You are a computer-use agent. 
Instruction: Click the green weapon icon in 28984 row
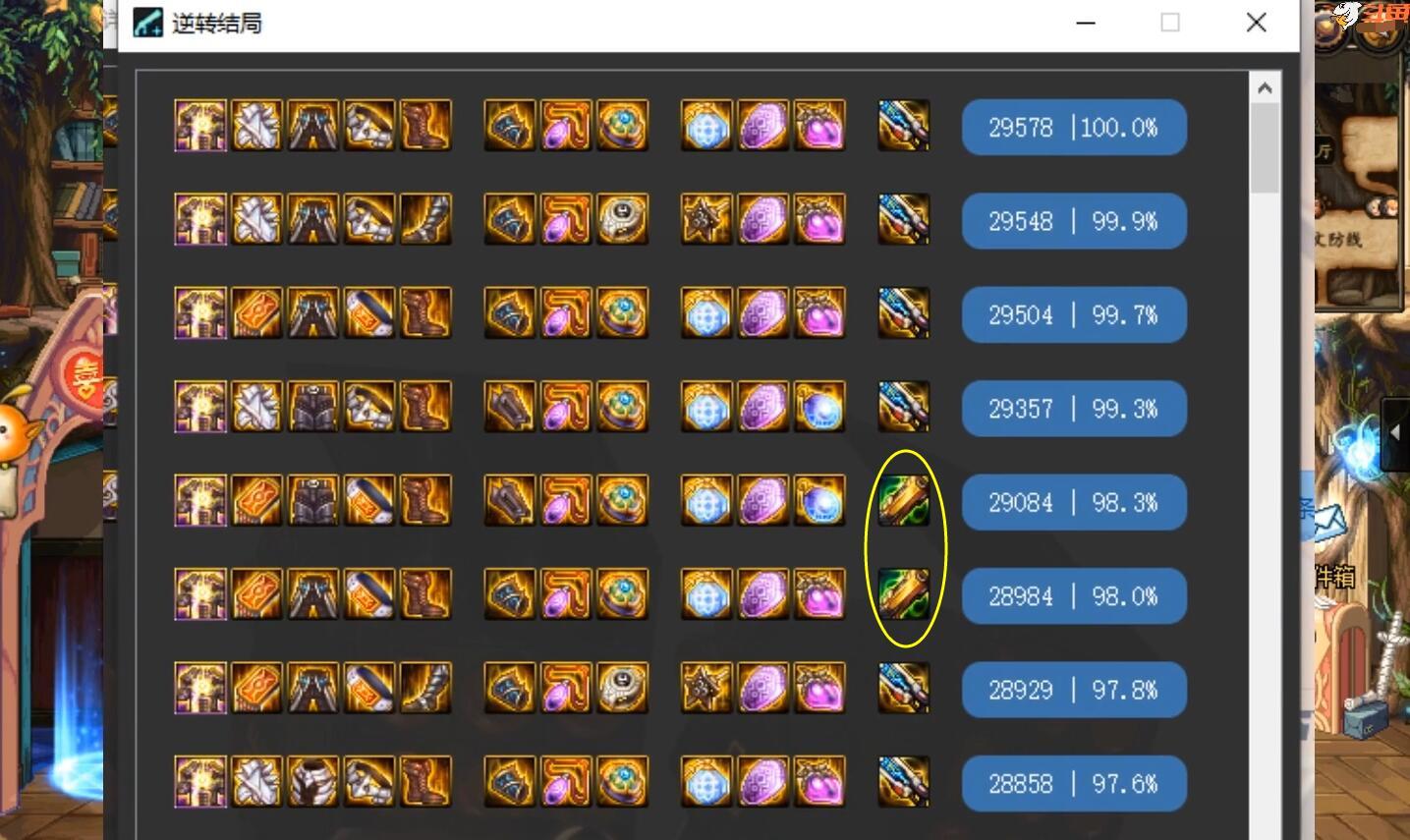point(903,594)
